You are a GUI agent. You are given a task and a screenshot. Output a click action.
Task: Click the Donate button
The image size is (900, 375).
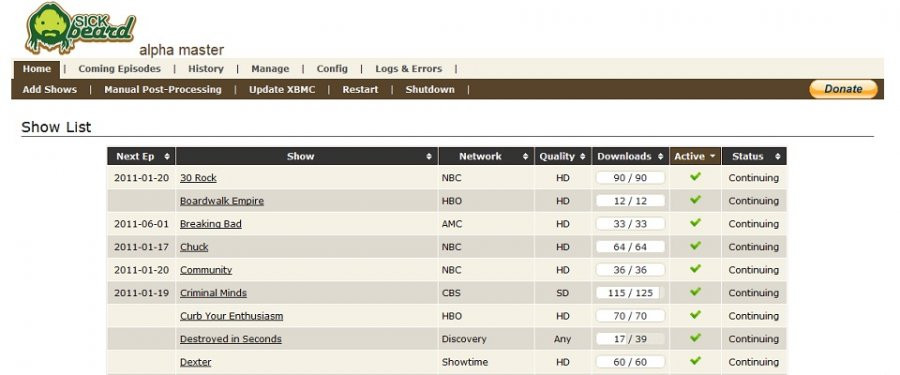[843, 89]
